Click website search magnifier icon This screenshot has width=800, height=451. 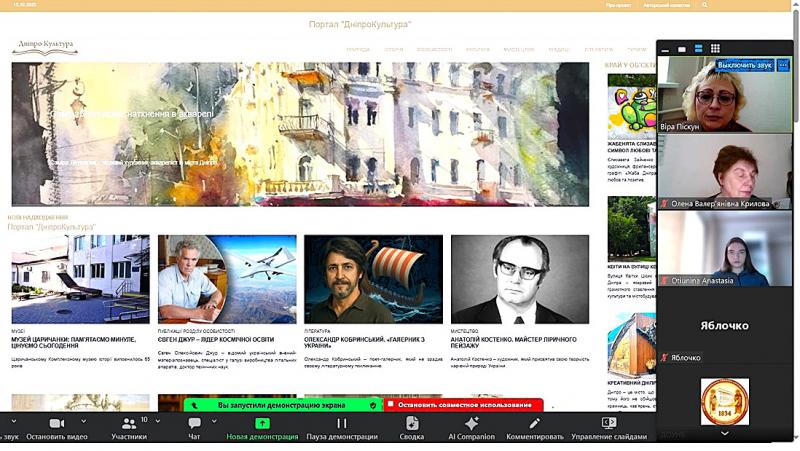click(x=706, y=5)
